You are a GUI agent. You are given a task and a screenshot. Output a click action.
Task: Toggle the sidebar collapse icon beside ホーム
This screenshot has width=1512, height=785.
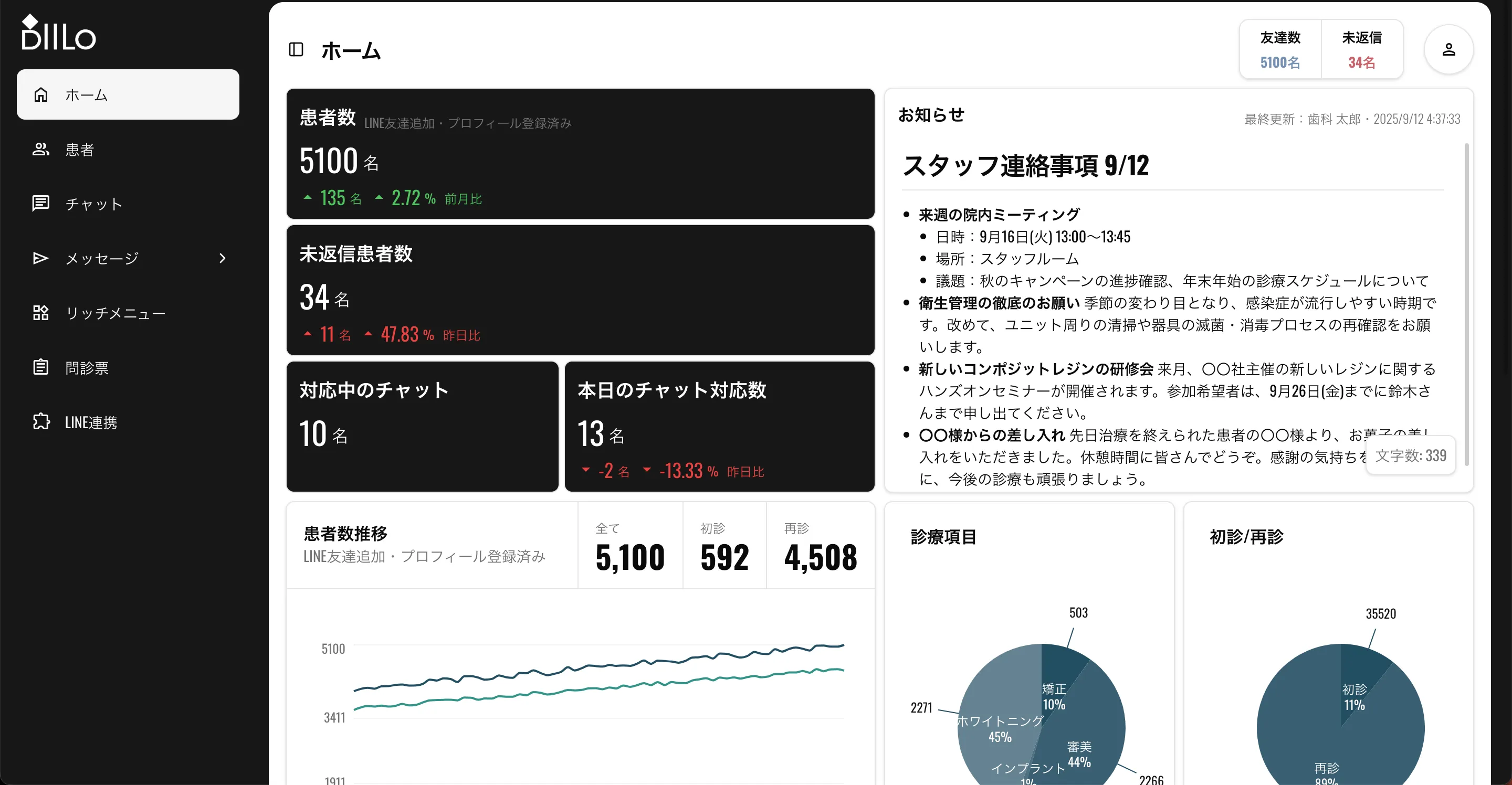296,50
